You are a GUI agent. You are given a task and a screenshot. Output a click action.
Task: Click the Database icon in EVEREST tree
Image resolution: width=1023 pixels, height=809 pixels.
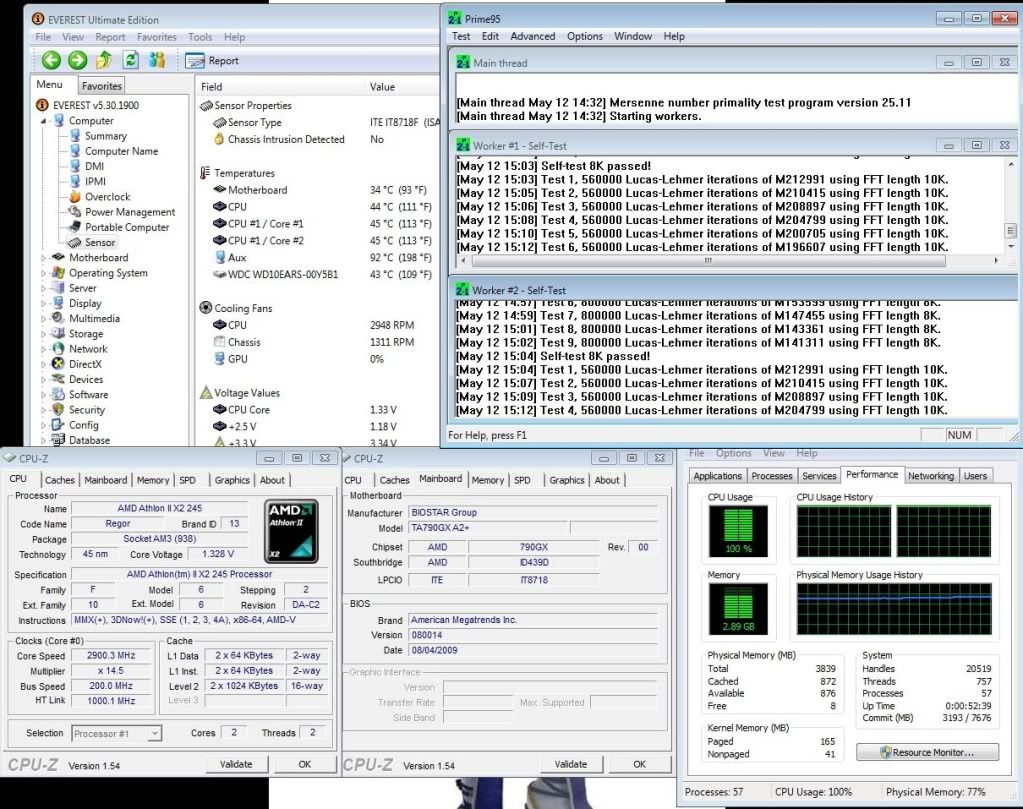pos(59,440)
